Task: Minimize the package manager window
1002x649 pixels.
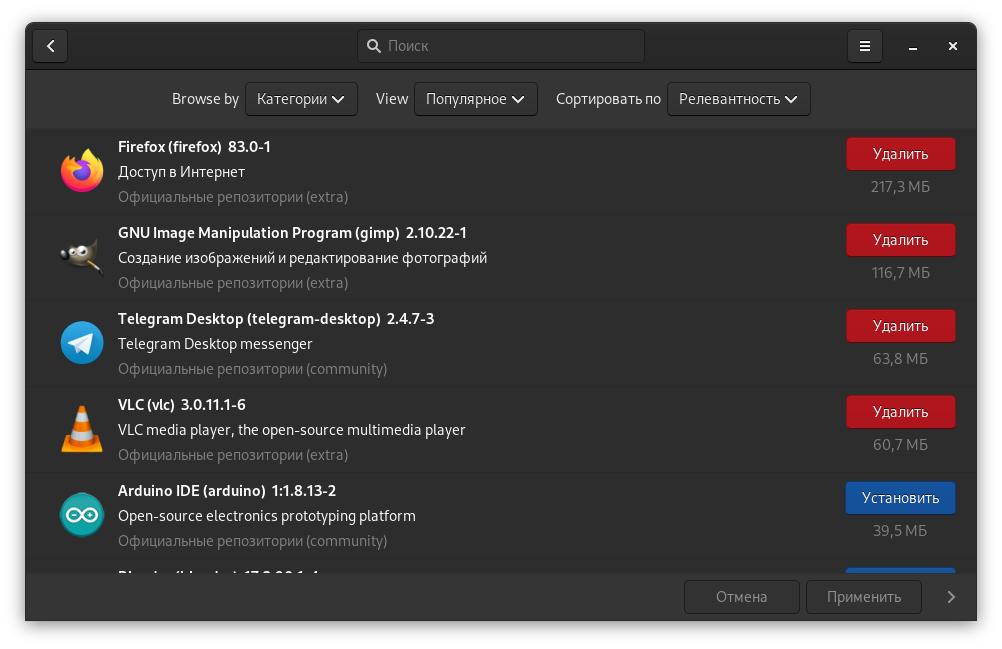Action: click(x=913, y=46)
